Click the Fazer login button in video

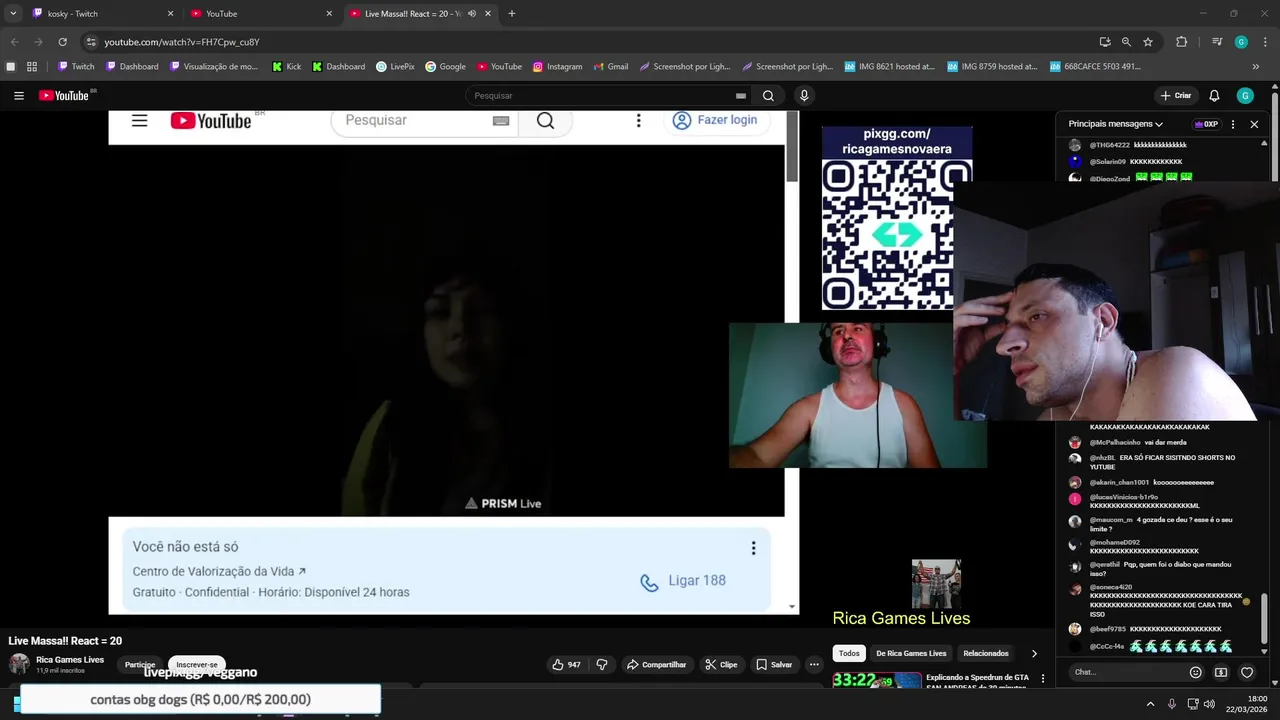pos(715,120)
